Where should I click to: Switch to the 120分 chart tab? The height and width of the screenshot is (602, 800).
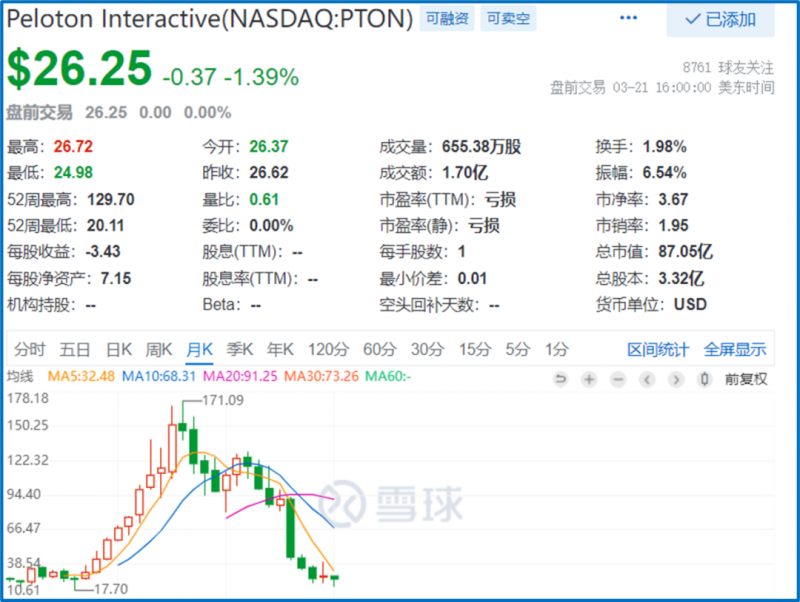click(328, 349)
